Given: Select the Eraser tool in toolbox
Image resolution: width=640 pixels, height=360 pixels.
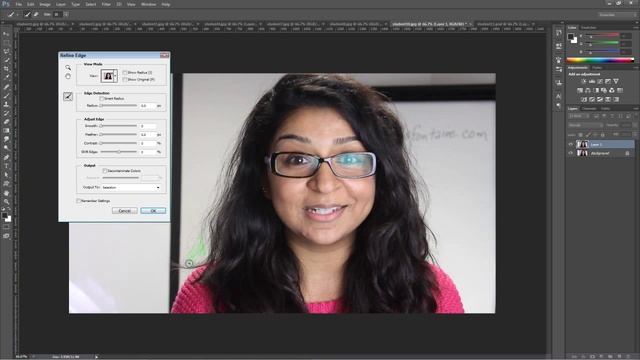Looking at the screenshot, I should (x=6, y=122).
